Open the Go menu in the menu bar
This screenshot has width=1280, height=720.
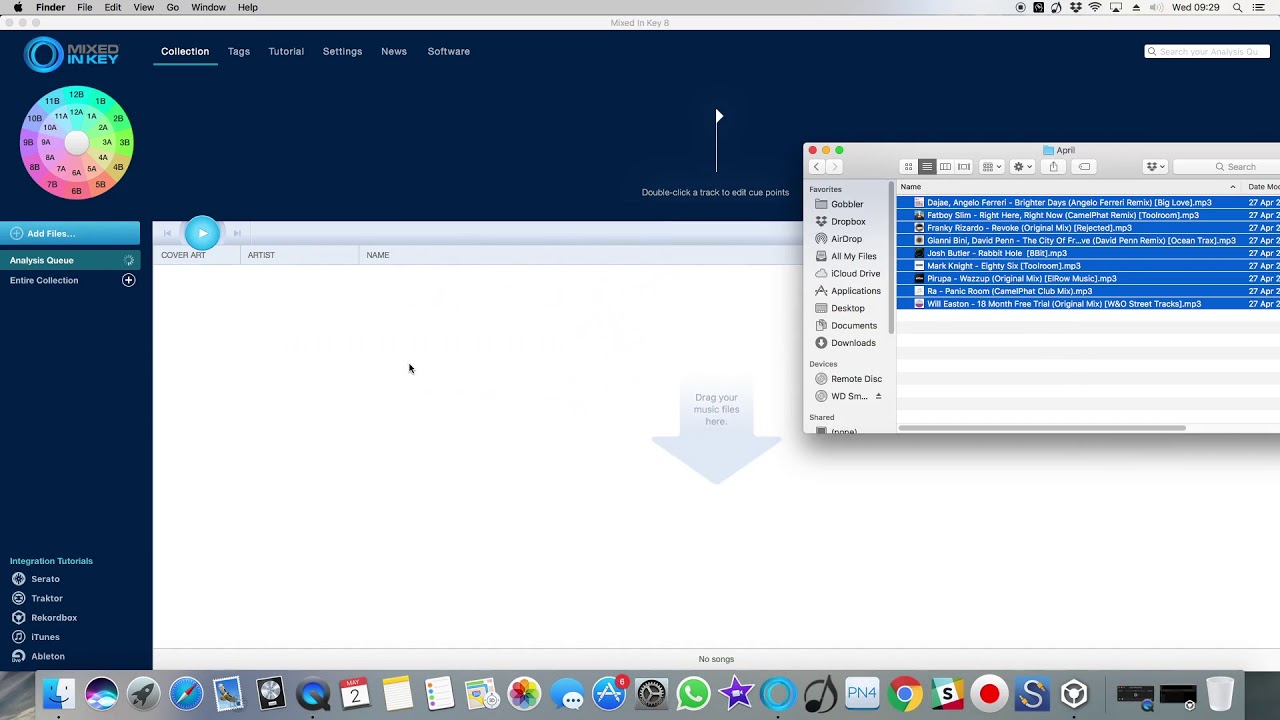click(x=173, y=7)
